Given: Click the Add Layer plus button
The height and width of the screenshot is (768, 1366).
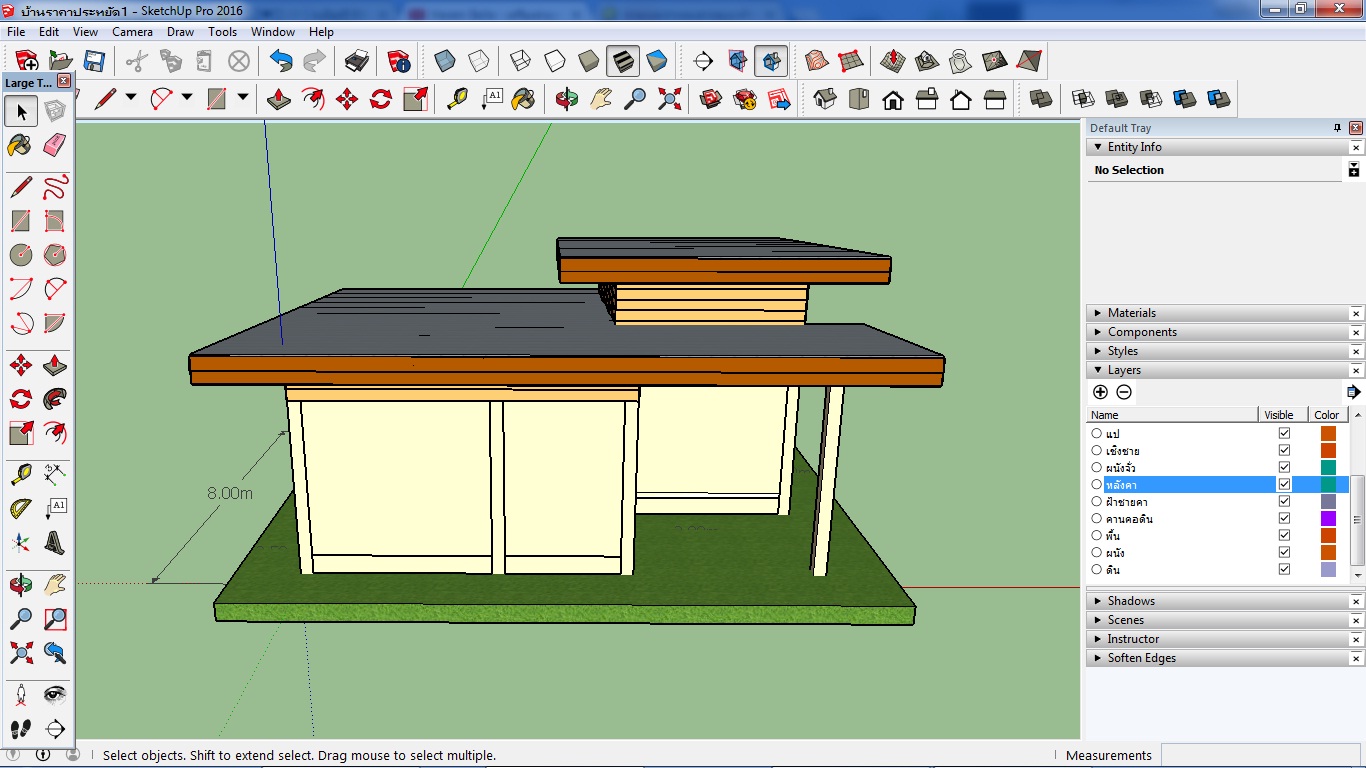Looking at the screenshot, I should point(1100,392).
